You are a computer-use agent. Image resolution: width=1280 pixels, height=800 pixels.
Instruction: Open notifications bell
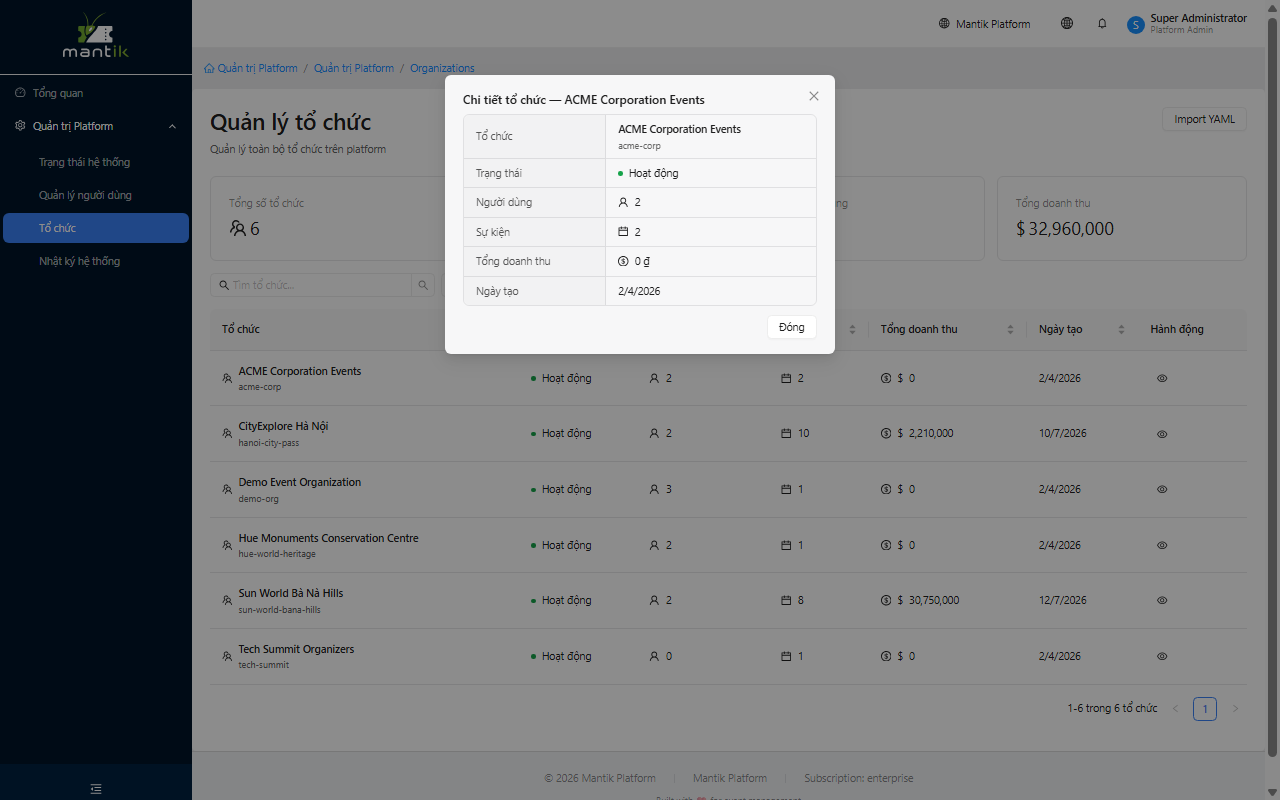point(1102,24)
